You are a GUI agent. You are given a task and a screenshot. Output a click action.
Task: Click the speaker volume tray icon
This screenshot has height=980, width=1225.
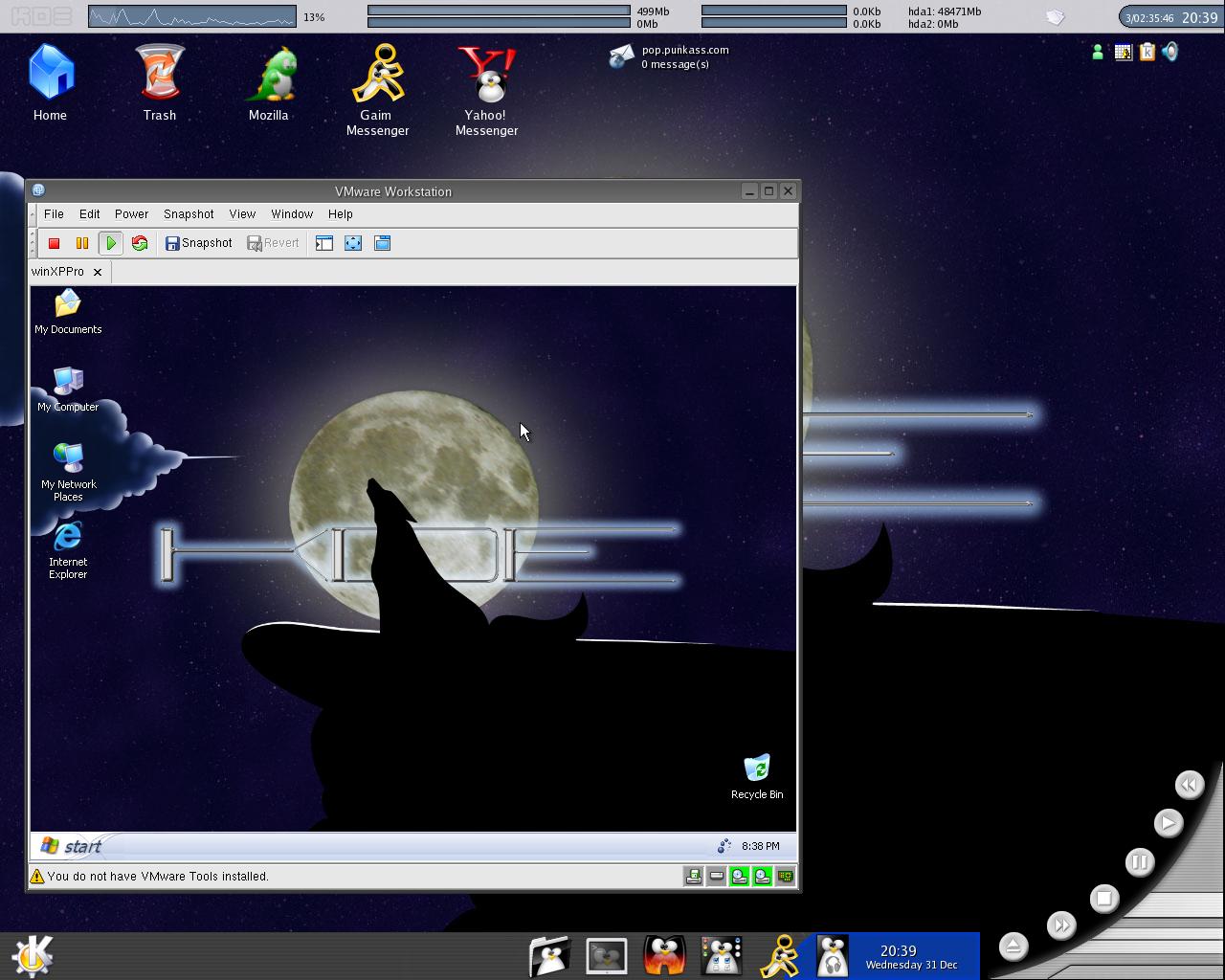coord(1169,52)
